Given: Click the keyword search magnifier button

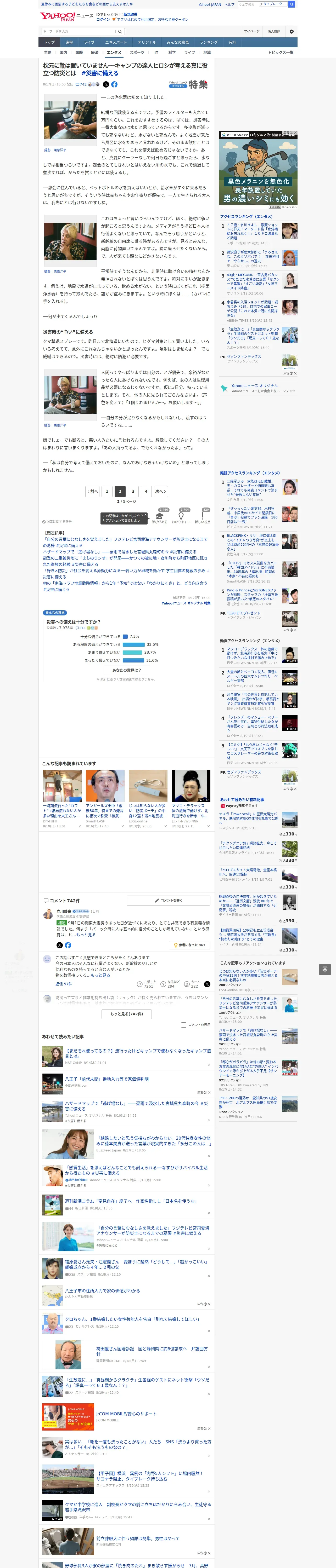Looking at the screenshot, I should [120, 31].
